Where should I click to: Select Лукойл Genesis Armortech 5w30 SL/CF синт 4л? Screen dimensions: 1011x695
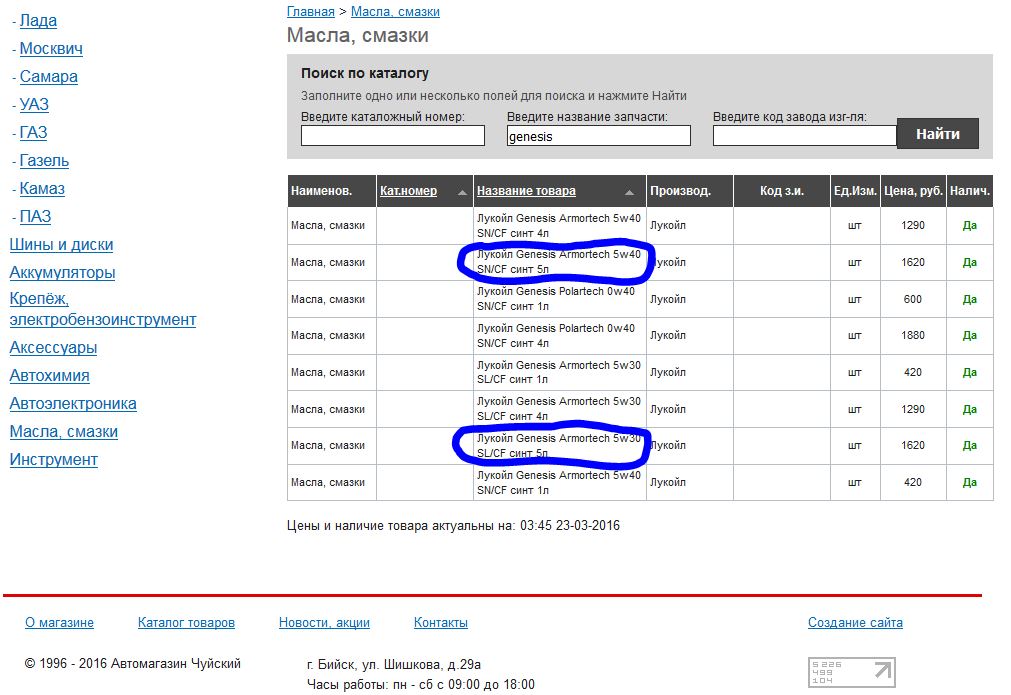(x=558, y=409)
